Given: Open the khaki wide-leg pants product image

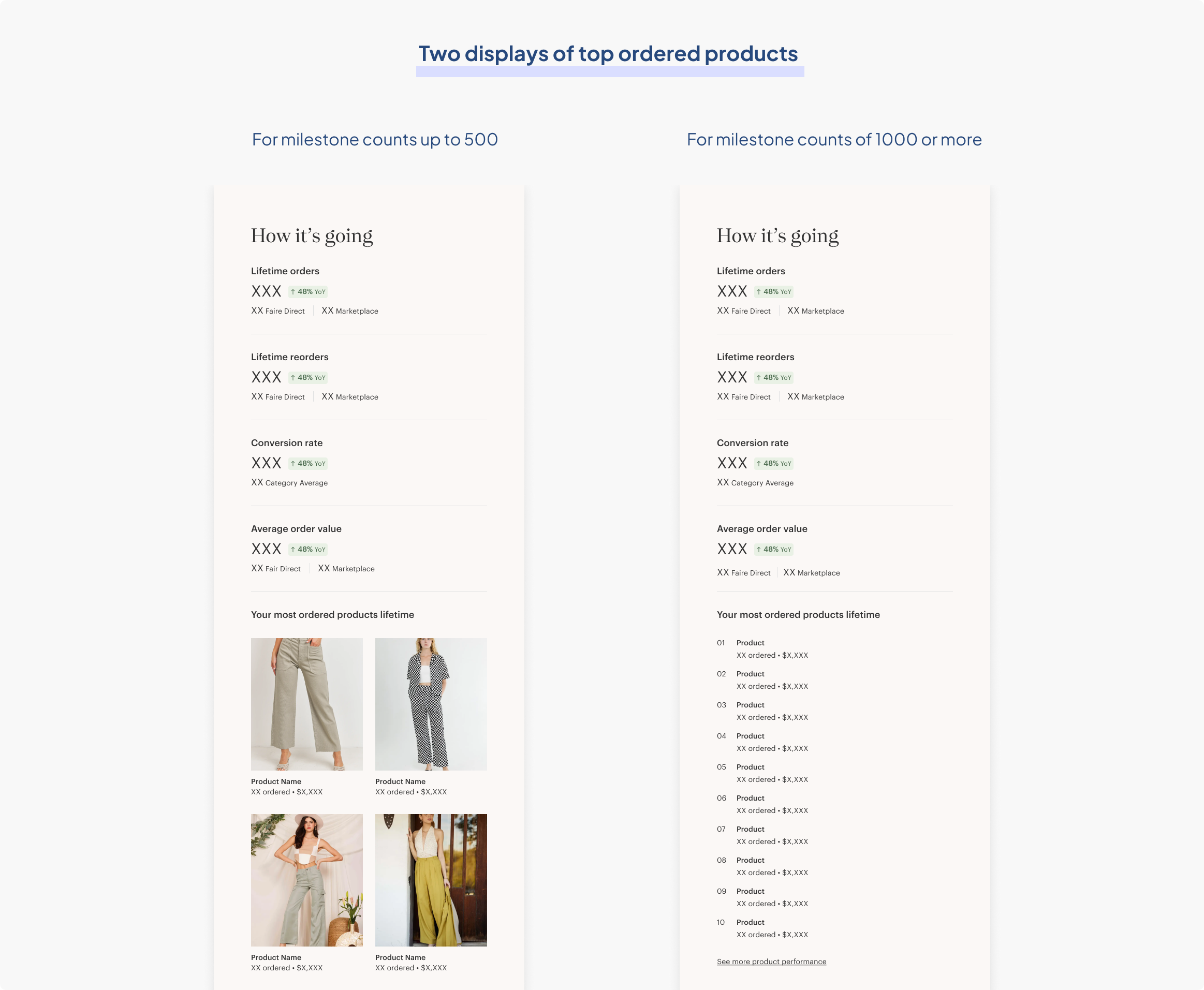Looking at the screenshot, I should 306,704.
